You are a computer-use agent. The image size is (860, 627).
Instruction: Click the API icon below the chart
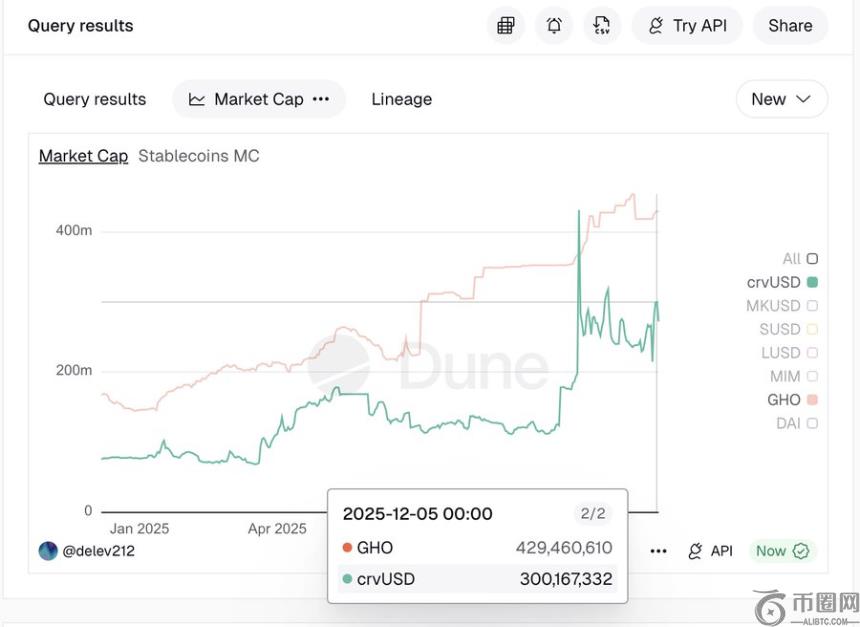(x=696, y=551)
